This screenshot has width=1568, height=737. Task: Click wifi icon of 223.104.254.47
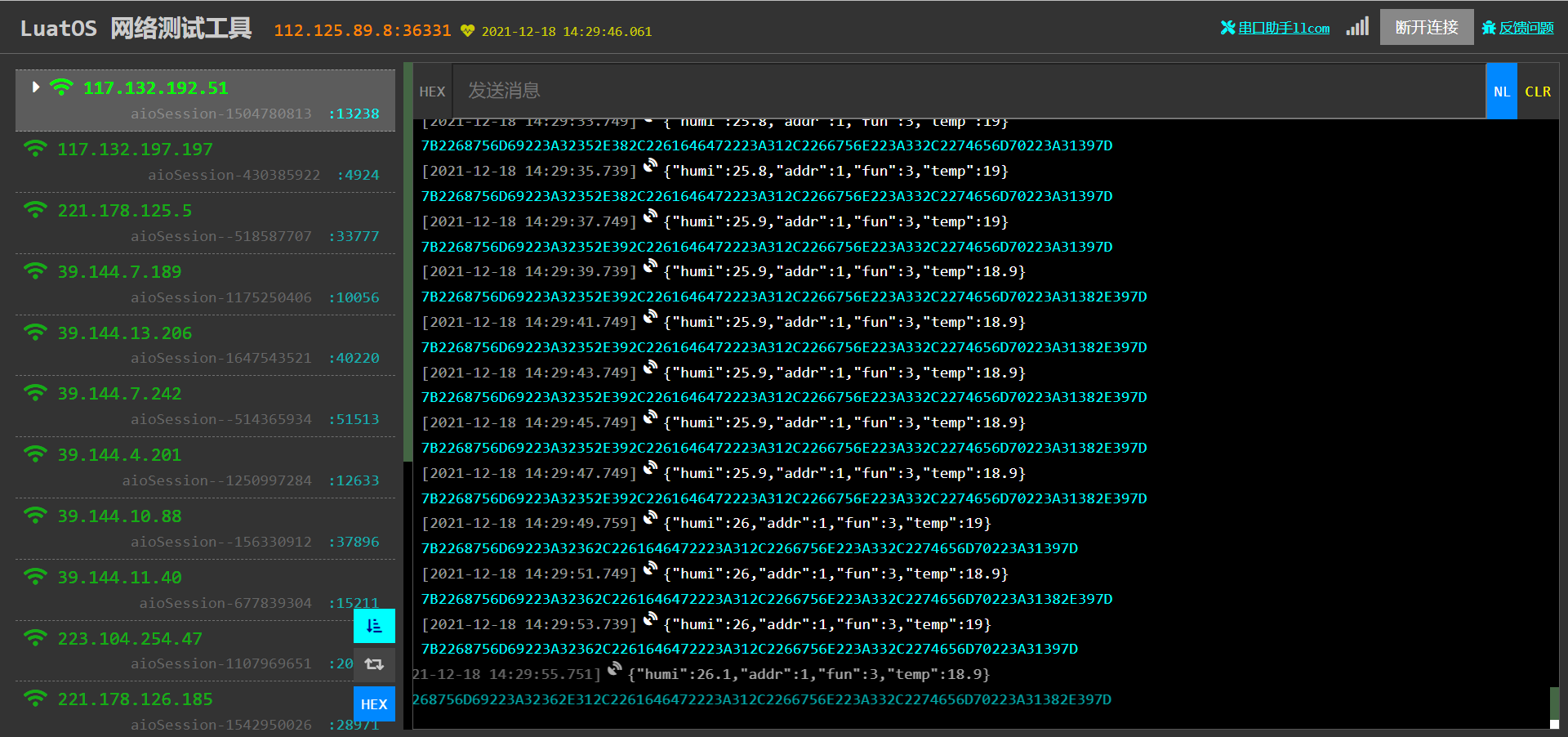point(35,638)
